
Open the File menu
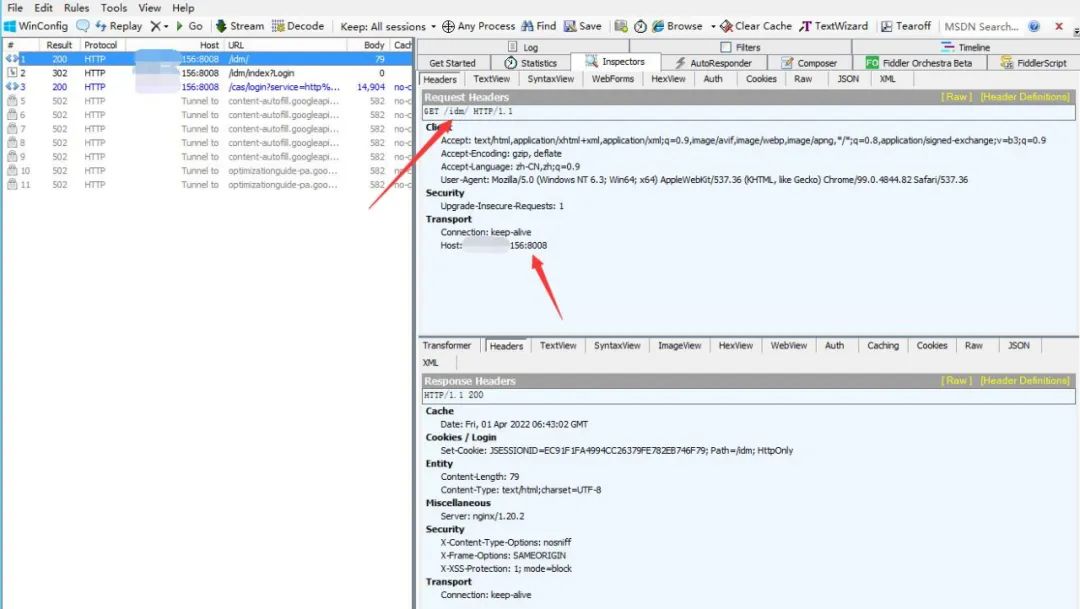[14, 8]
